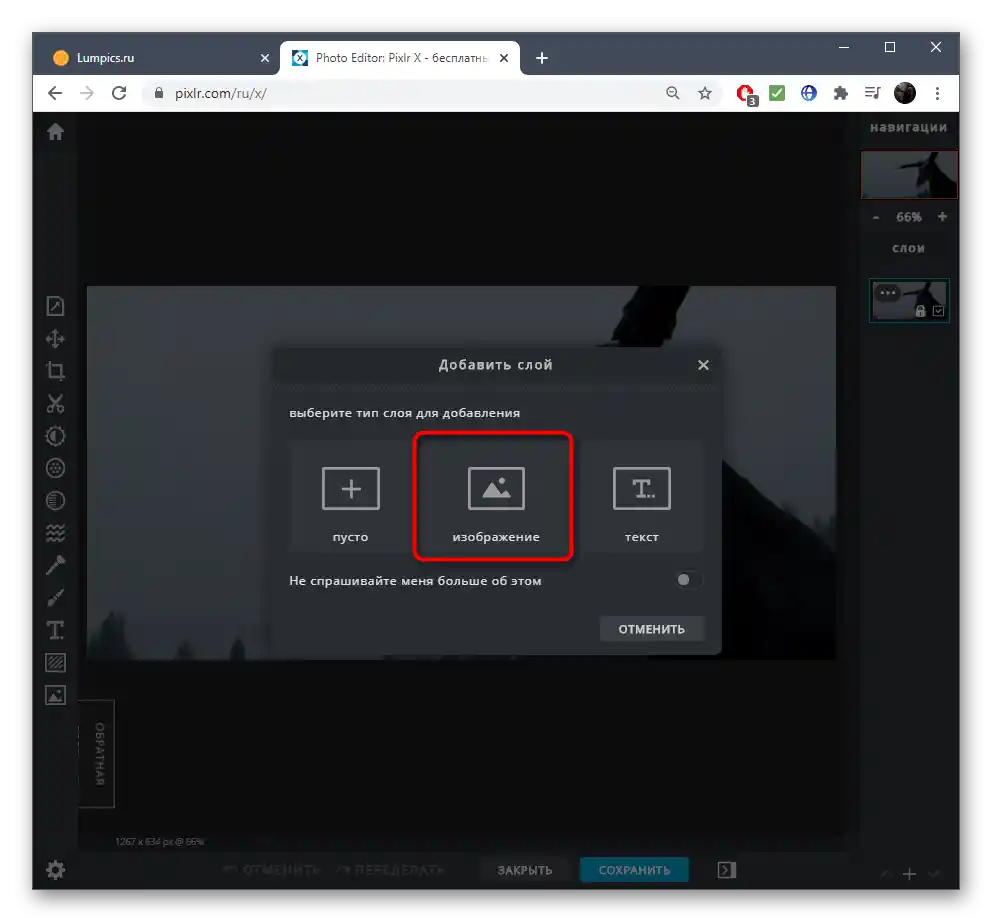Close the Lumpics.ru tab
Screen dimensions: 992x922
pyautogui.click(x=264, y=58)
